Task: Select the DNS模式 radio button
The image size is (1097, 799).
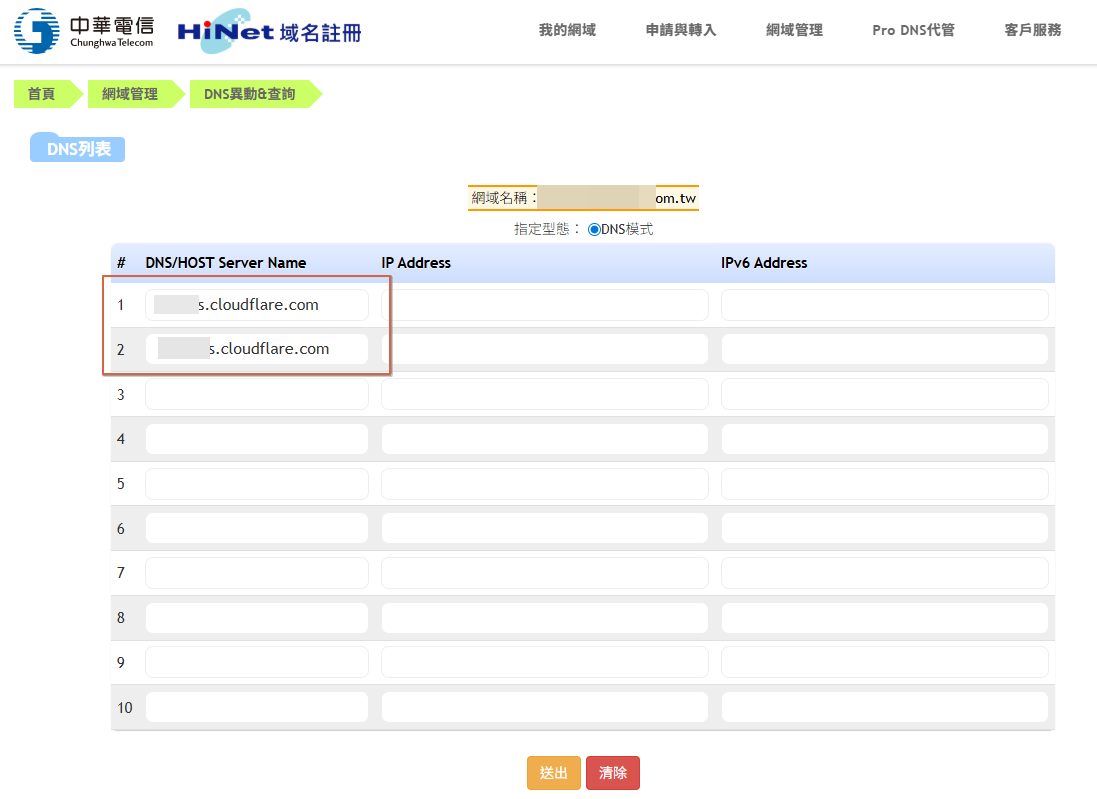Action: point(594,229)
